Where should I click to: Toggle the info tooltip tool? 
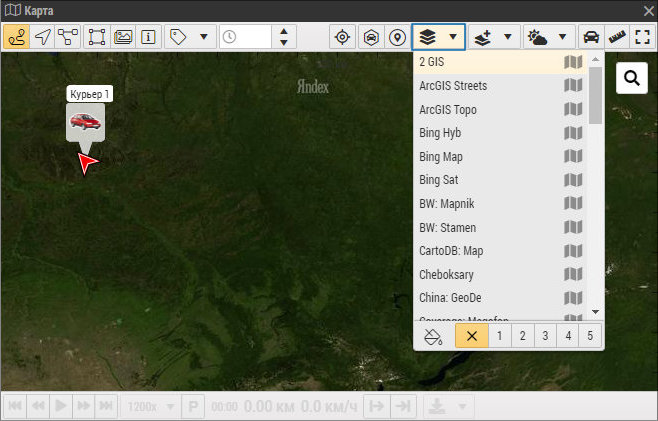click(x=148, y=37)
